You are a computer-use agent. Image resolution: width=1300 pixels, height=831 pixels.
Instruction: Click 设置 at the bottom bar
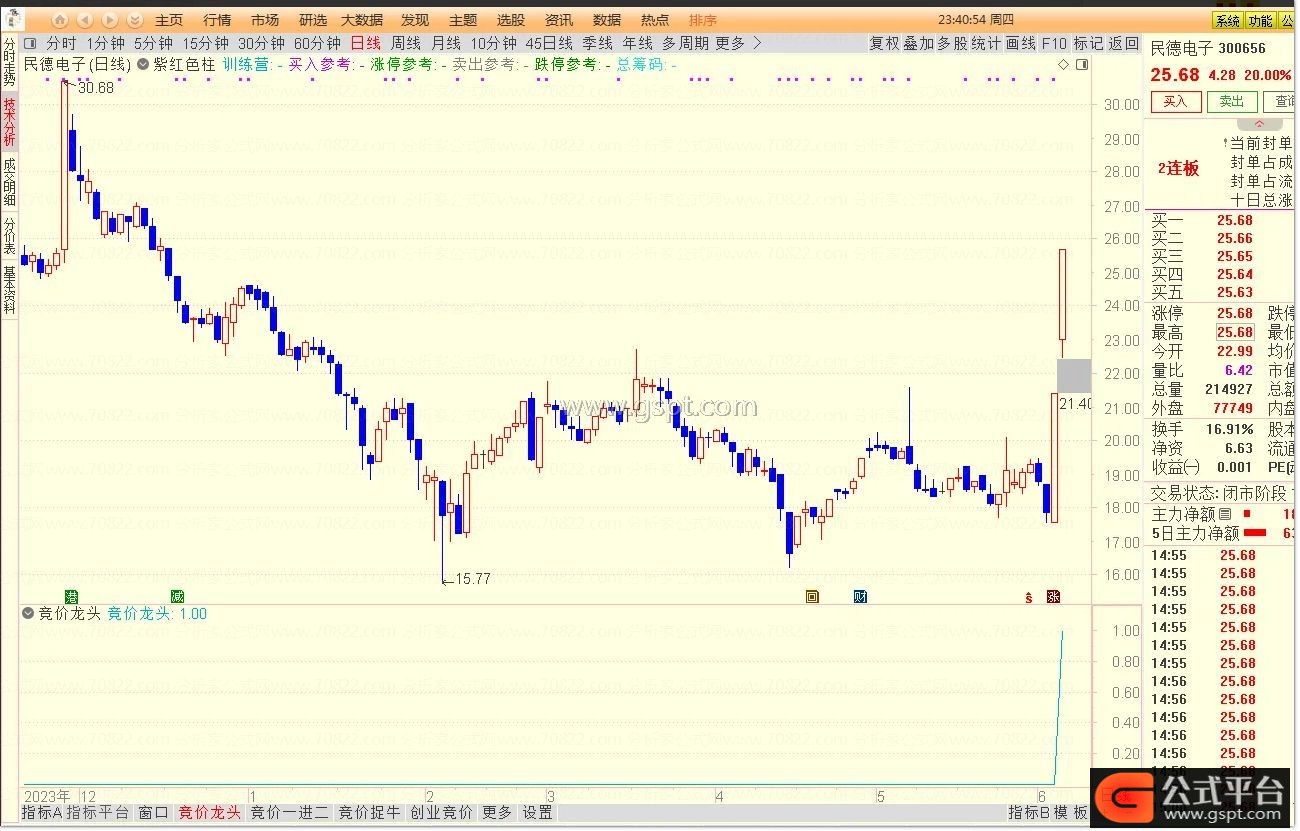point(537,812)
